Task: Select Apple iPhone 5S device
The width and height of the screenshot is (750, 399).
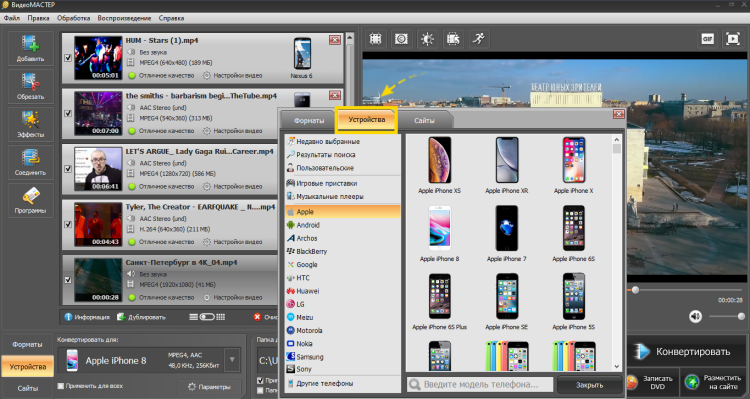Action: pyautogui.click(x=574, y=302)
